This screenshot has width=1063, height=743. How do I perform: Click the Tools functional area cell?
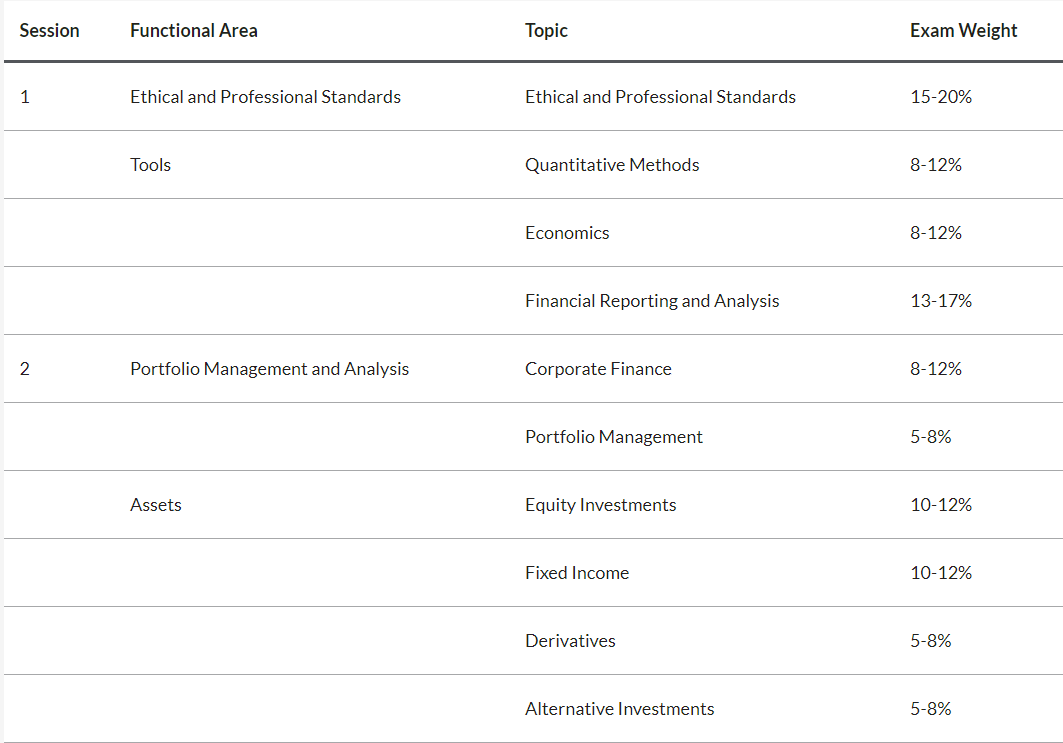click(x=150, y=165)
